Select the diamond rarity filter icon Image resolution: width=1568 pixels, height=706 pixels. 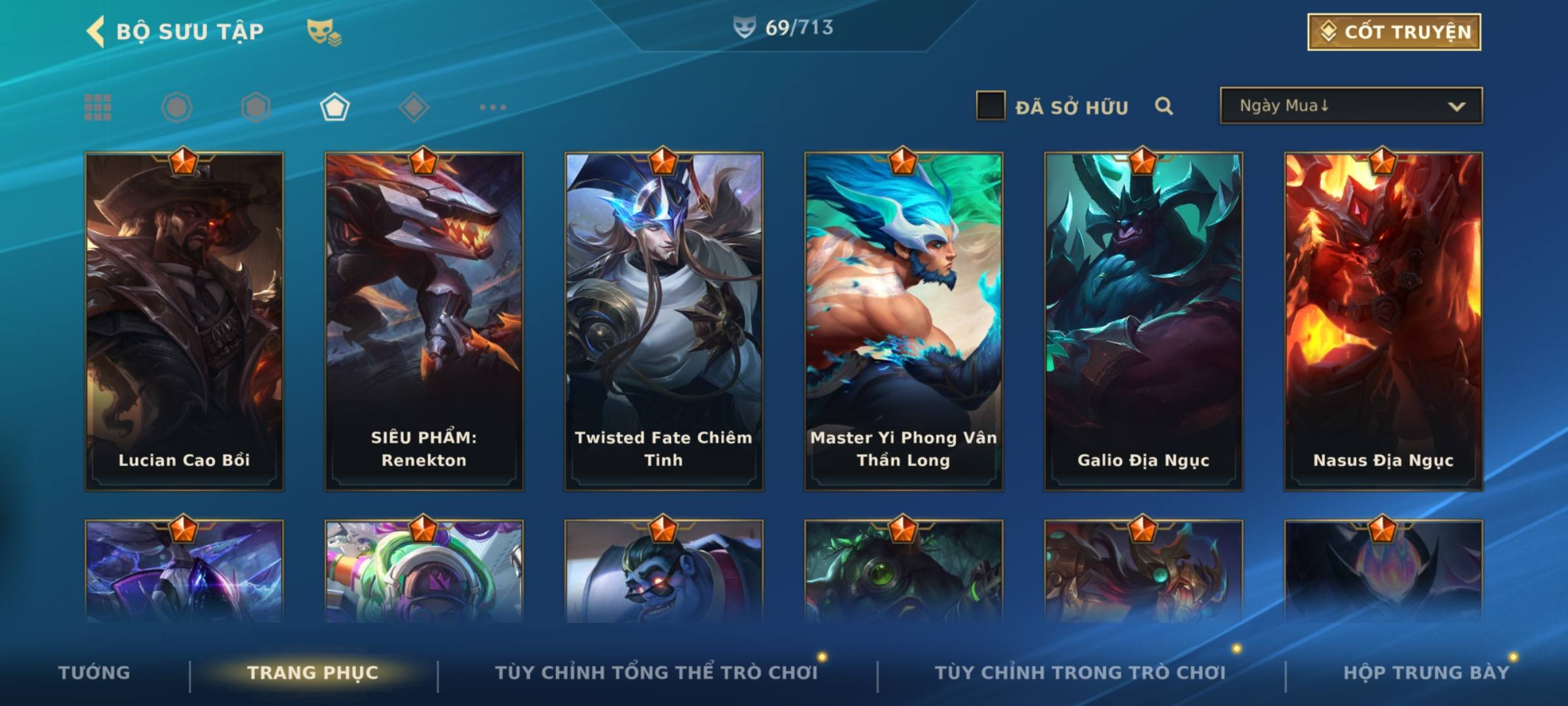pyautogui.click(x=414, y=107)
